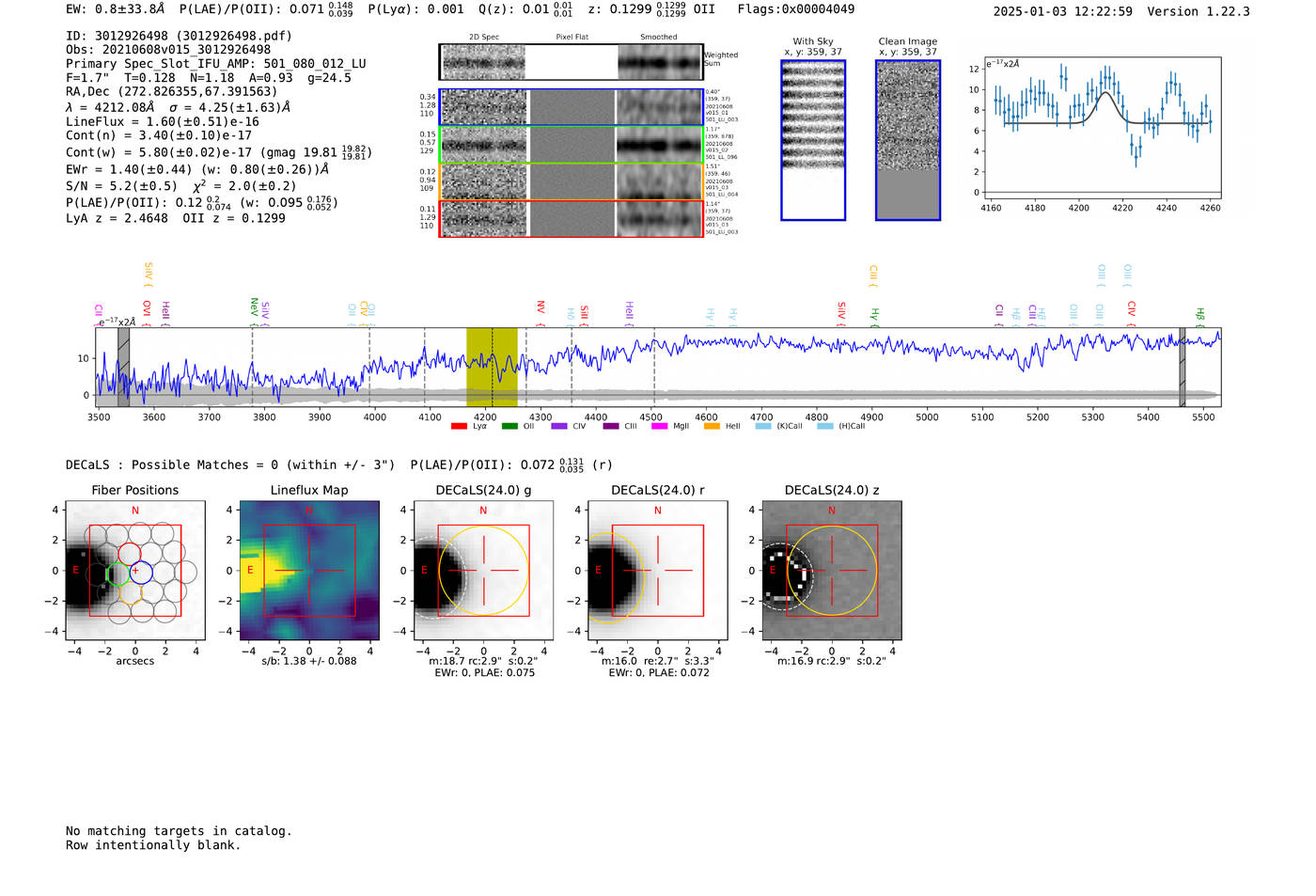Click the Lineflux Map panel
Image resolution: width=1316 pixels, height=896 pixels.
[x=309, y=571]
